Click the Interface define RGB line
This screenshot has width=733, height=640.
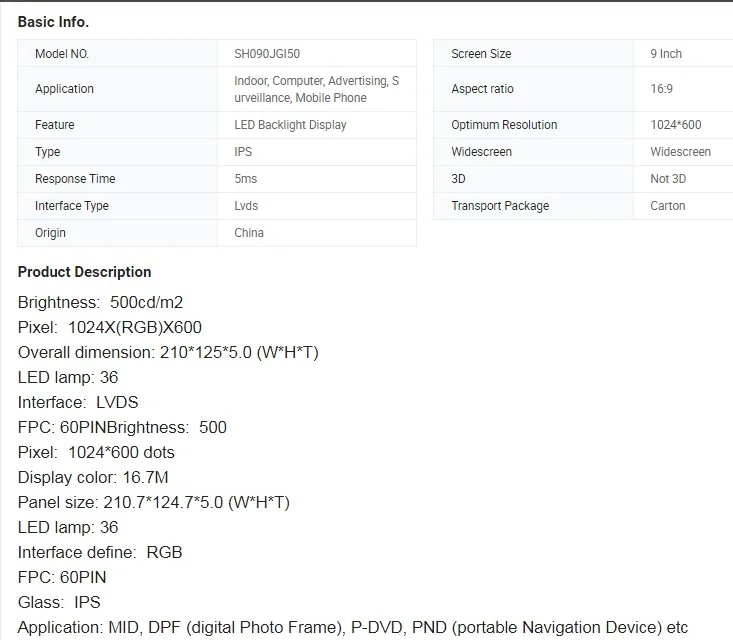(100, 553)
